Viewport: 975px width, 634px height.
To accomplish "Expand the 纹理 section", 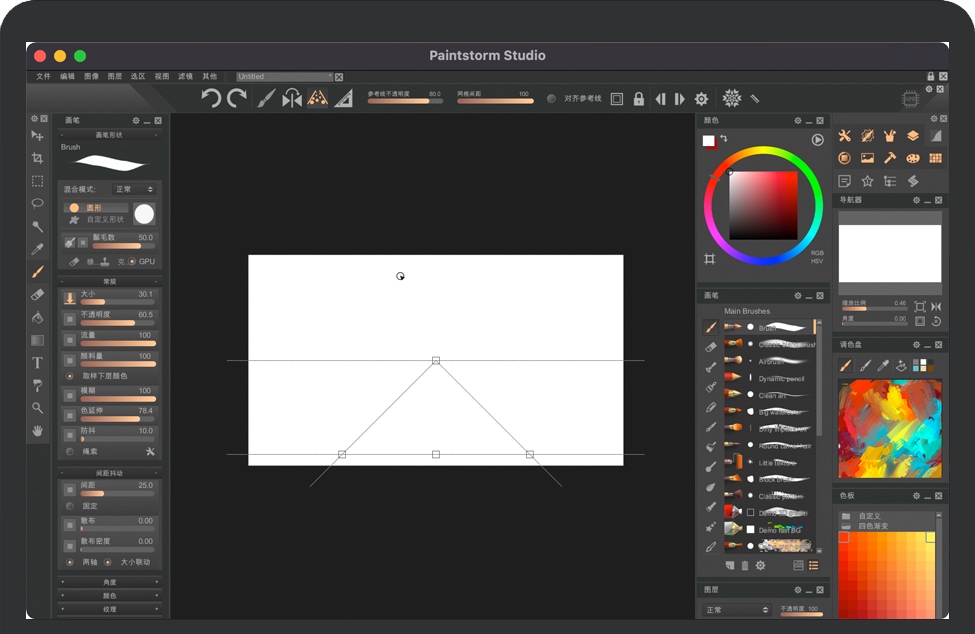I will tap(109, 609).
